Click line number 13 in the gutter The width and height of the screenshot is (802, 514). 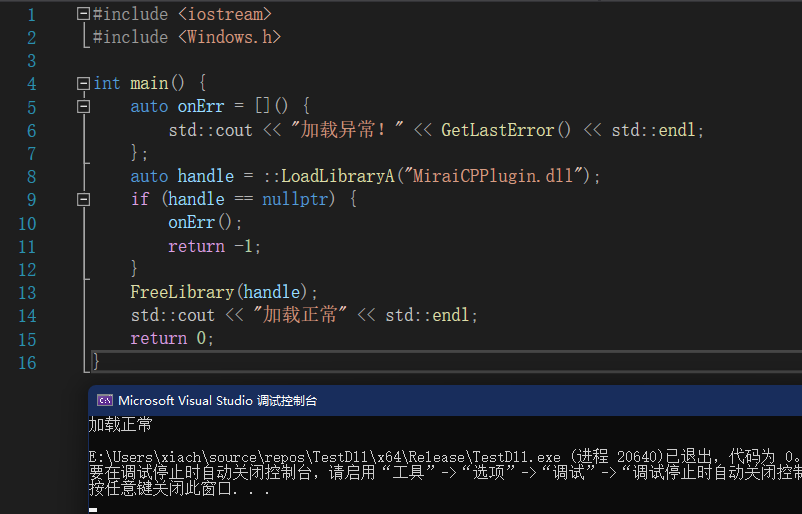pyautogui.click(x=28, y=293)
